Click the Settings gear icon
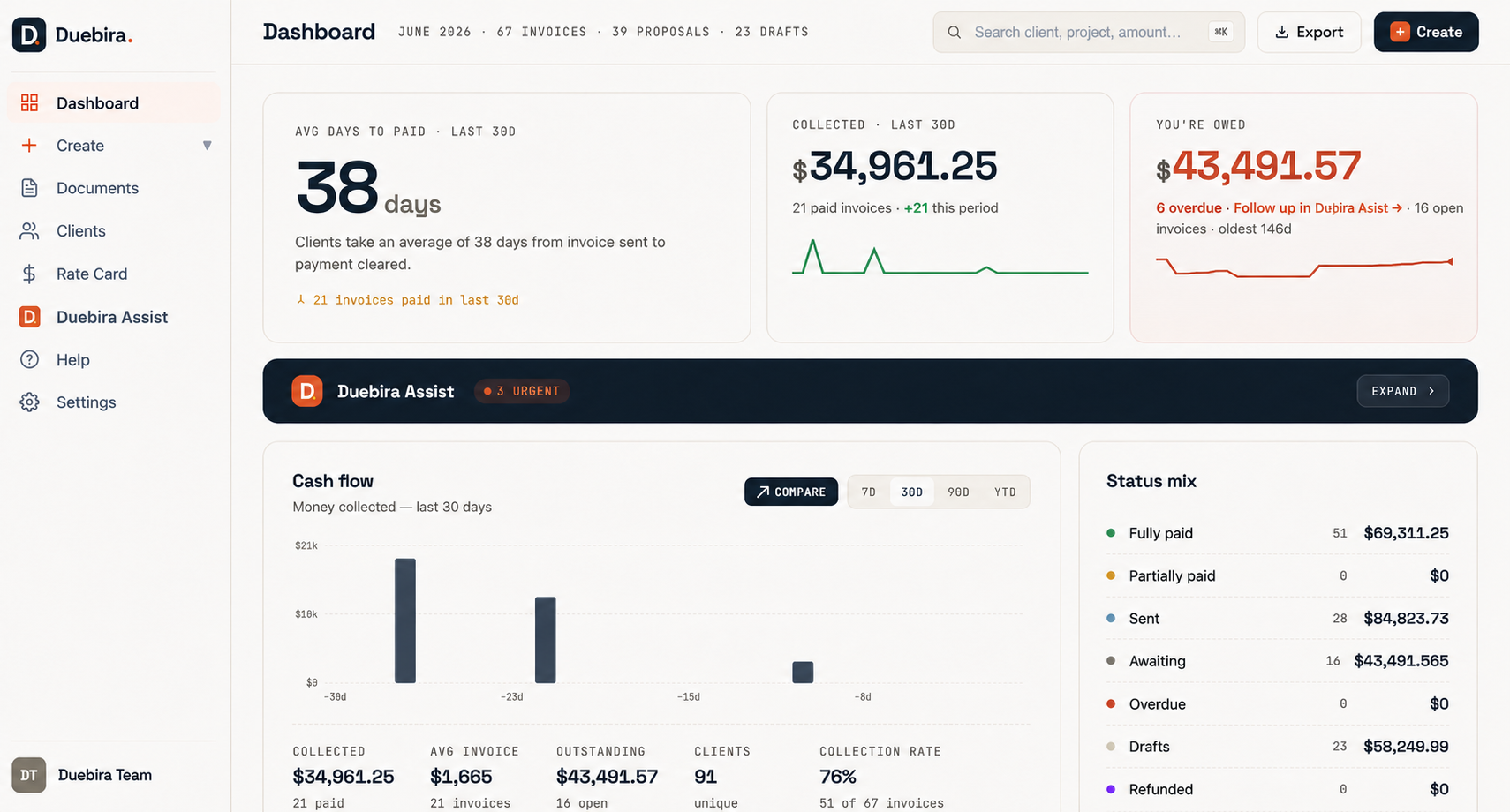1510x812 pixels. point(29,402)
